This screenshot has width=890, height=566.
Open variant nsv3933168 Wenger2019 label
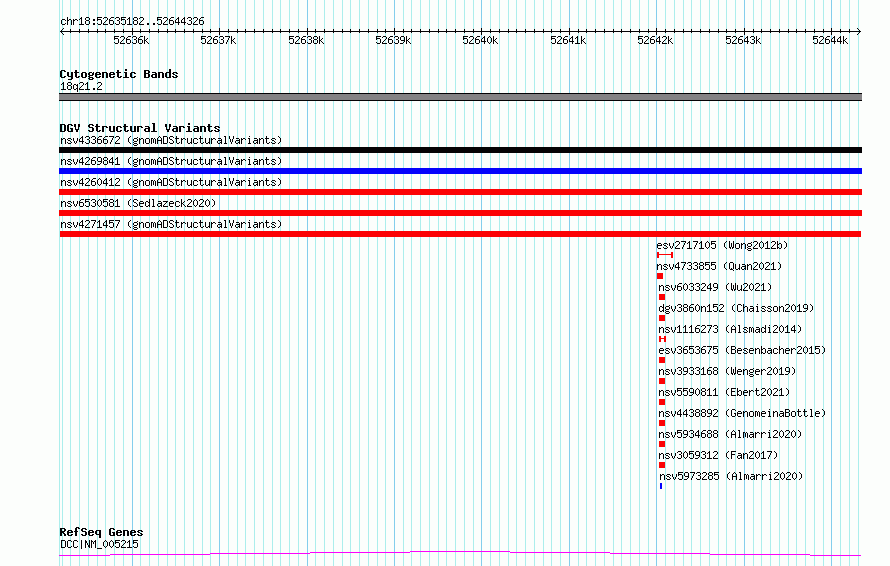[727, 371]
